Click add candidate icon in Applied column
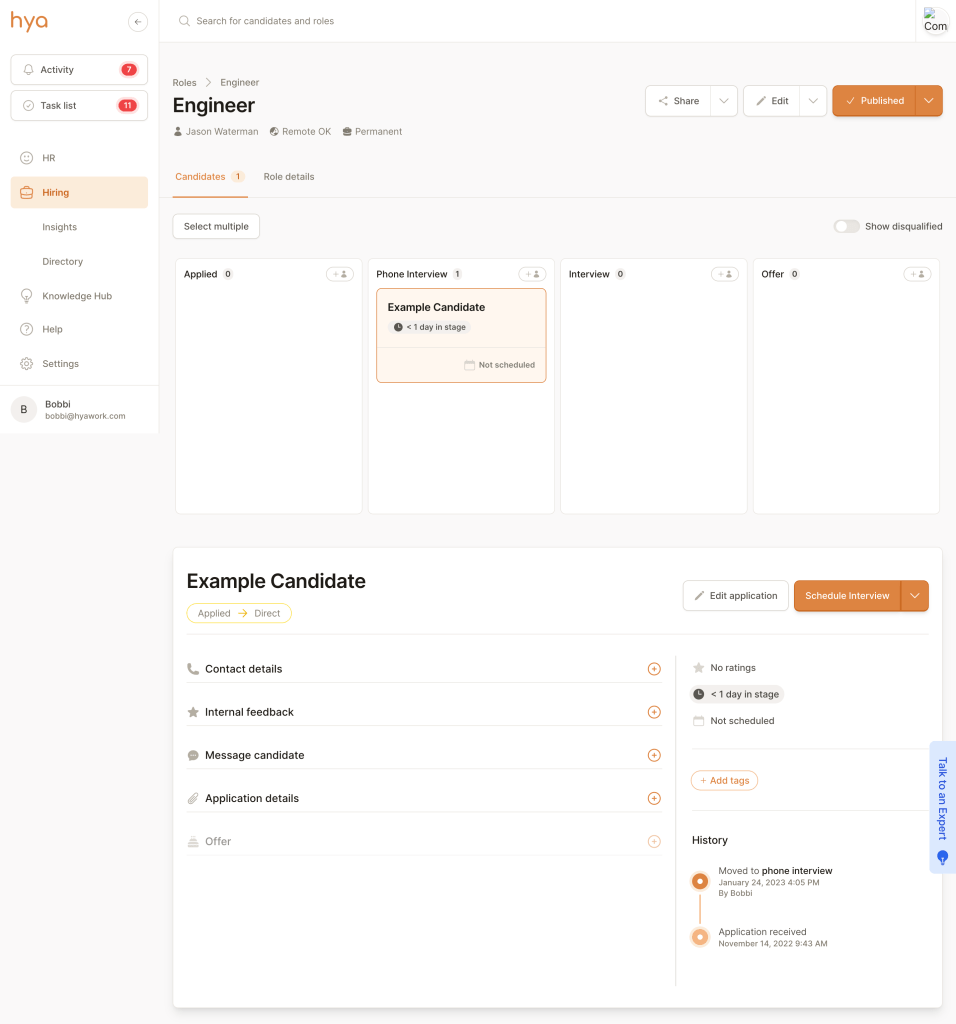Image resolution: width=956 pixels, height=1024 pixels. 340,274
